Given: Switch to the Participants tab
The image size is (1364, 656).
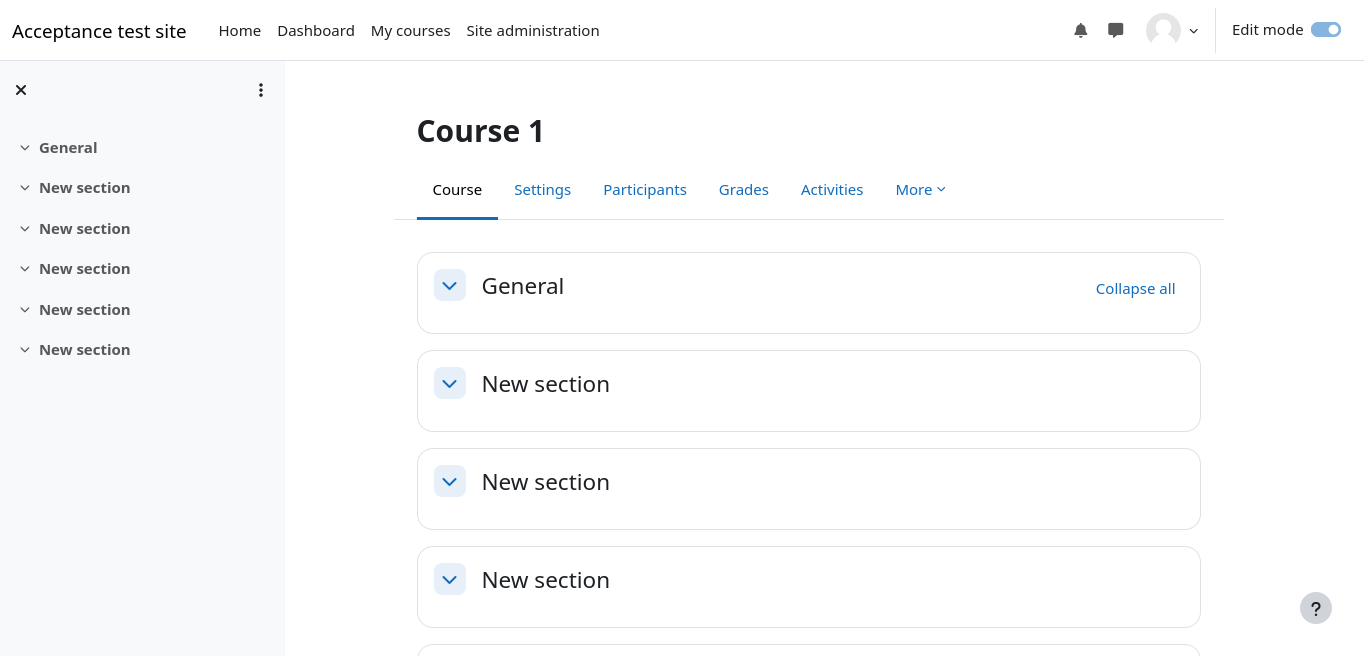Looking at the screenshot, I should click(644, 190).
